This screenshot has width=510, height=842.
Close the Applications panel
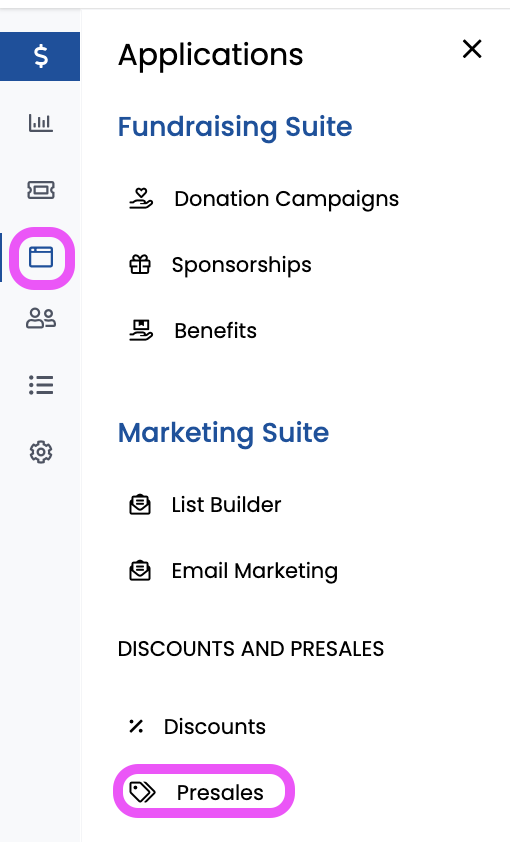(472, 49)
